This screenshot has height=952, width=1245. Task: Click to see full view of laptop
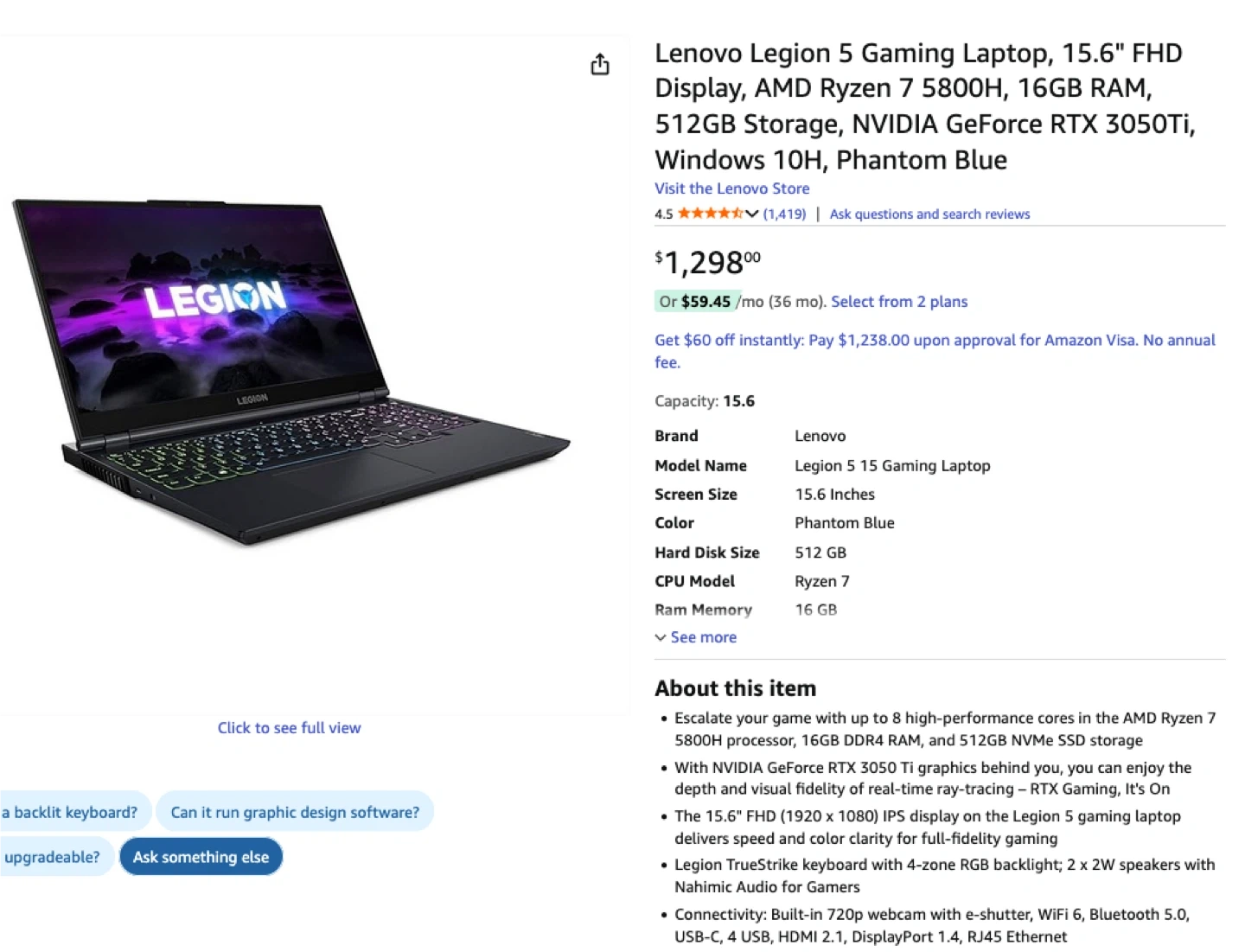click(x=289, y=728)
